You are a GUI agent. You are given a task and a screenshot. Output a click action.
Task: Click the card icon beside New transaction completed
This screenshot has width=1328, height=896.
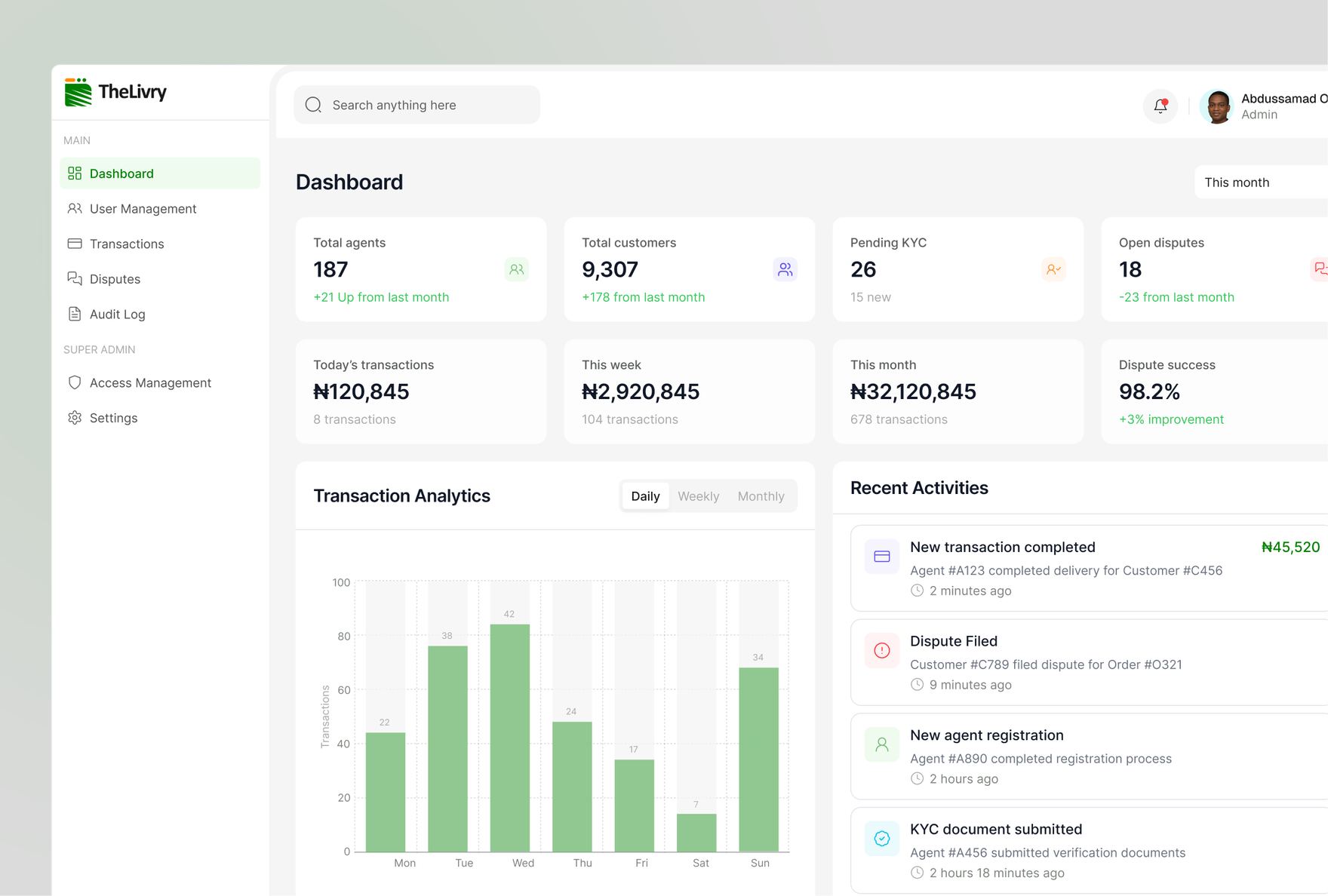point(882,557)
